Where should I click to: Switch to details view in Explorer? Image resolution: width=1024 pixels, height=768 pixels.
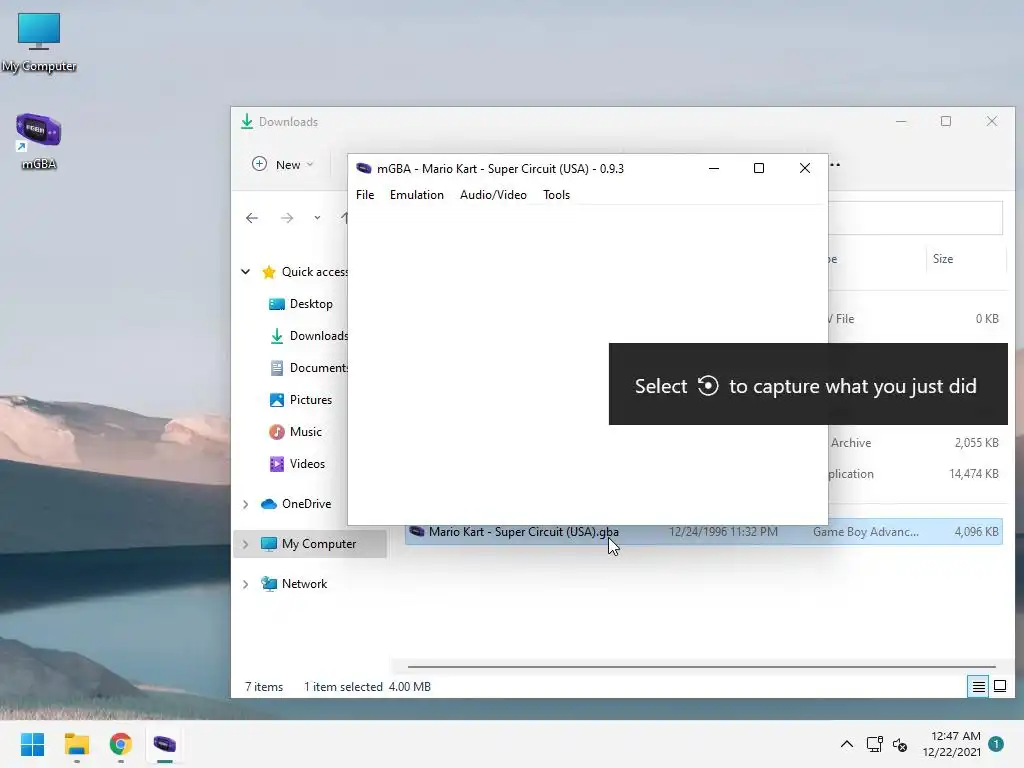point(978,686)
